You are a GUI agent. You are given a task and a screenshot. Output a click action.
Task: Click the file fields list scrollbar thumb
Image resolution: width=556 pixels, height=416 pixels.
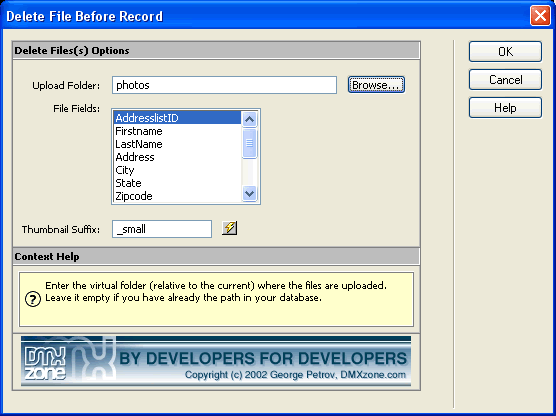(249, 143)
